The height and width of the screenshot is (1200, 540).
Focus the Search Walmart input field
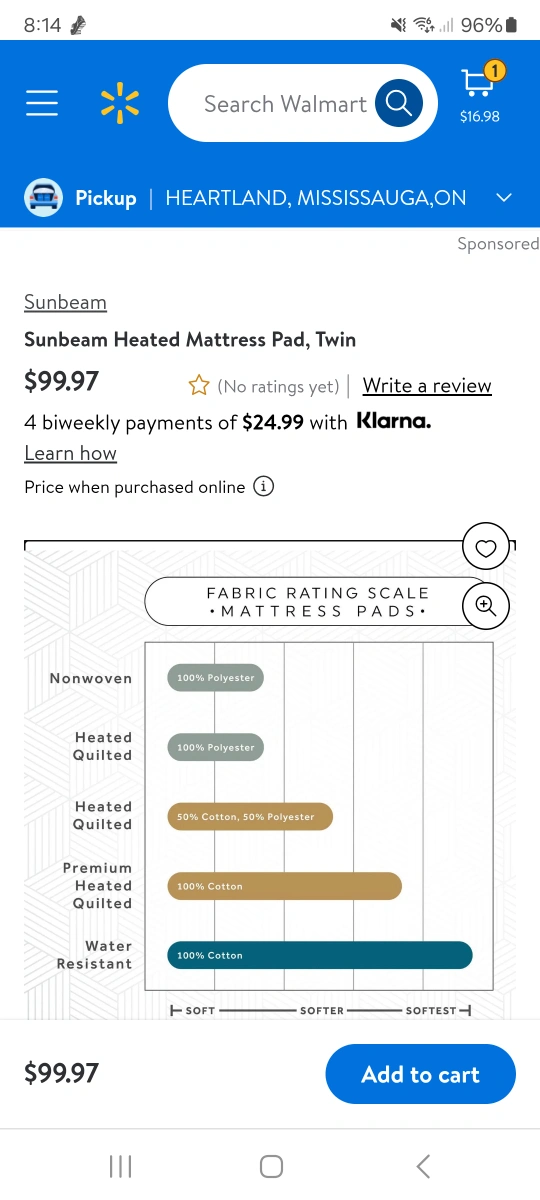[285, 103]
